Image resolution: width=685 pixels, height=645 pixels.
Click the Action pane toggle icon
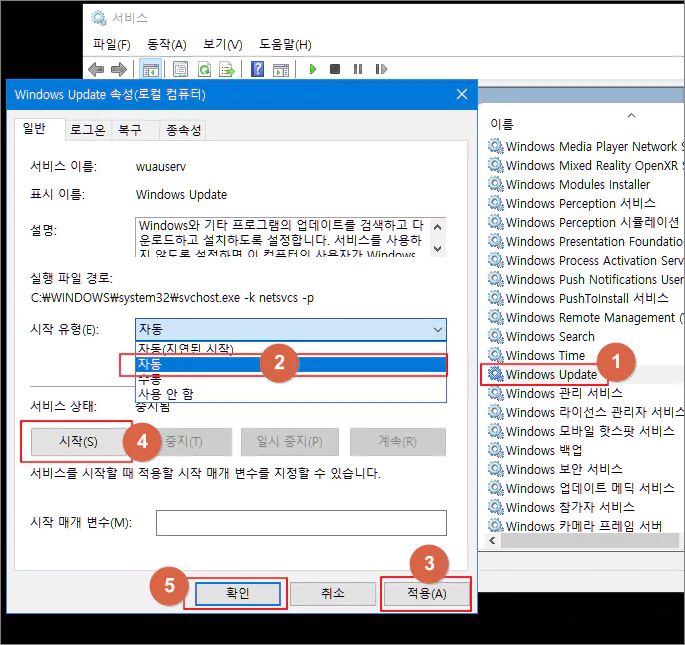[280, 69]
